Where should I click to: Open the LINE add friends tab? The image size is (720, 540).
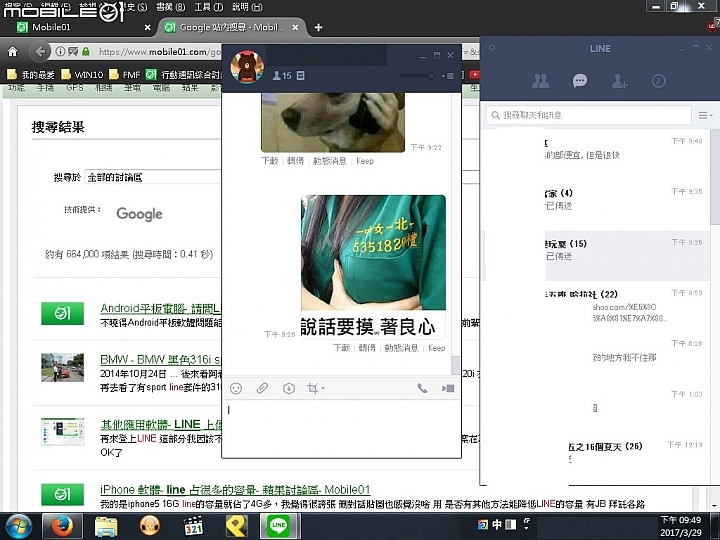coord(619,81)
